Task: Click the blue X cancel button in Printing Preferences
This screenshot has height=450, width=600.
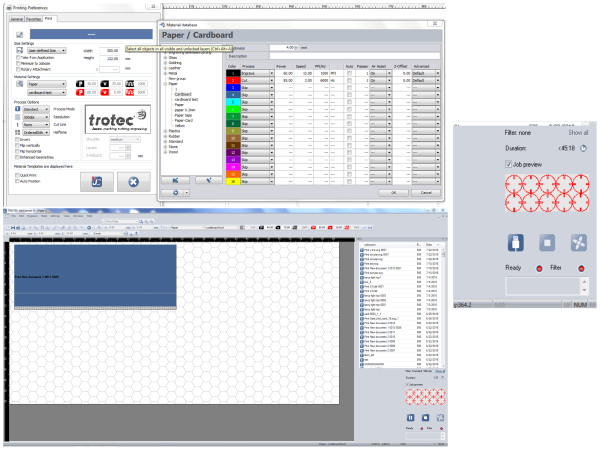Action: click(x=134, y=182)
